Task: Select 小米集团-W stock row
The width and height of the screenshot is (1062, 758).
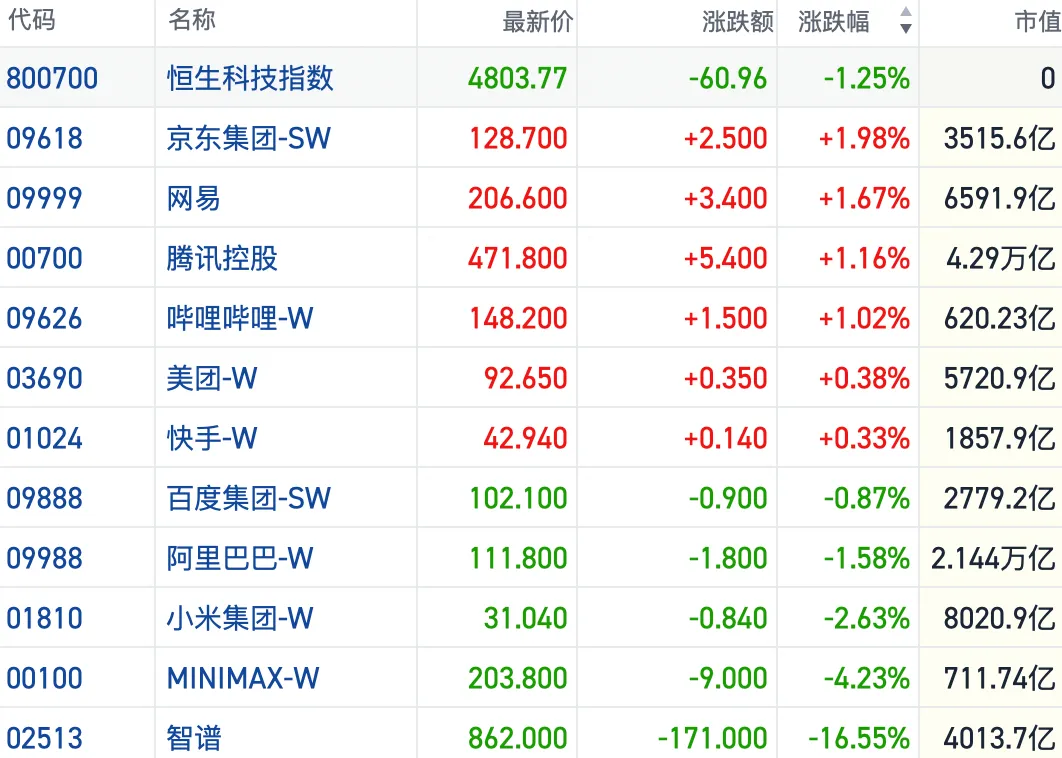Action: click(531, 618)
